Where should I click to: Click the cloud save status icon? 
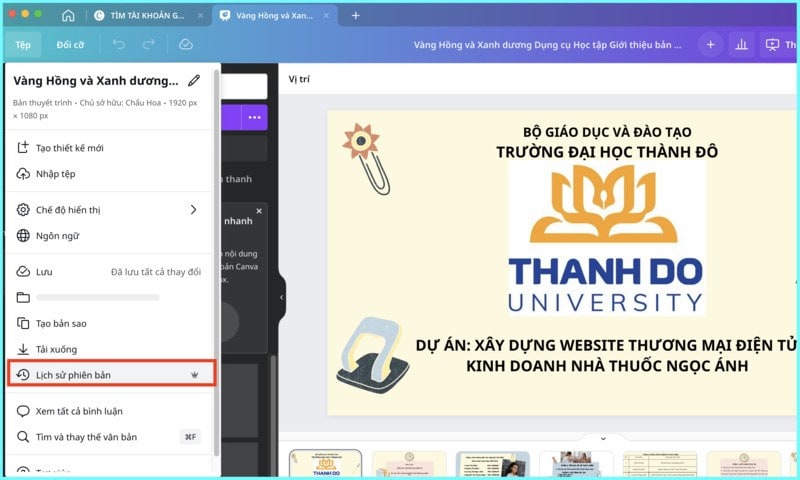(x=186, y=45)
